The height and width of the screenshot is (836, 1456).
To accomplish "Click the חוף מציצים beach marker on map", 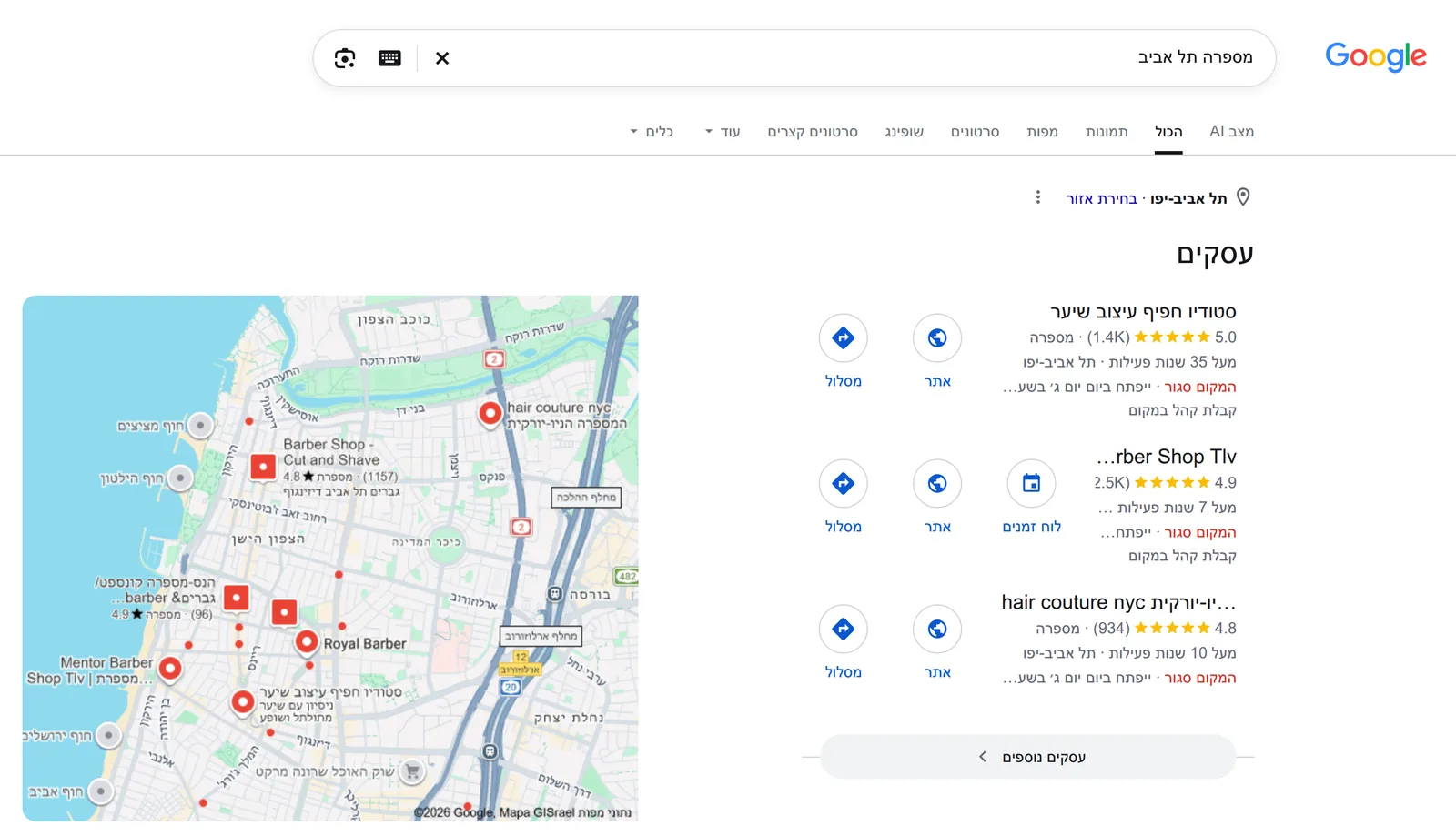I will (201, 425).
